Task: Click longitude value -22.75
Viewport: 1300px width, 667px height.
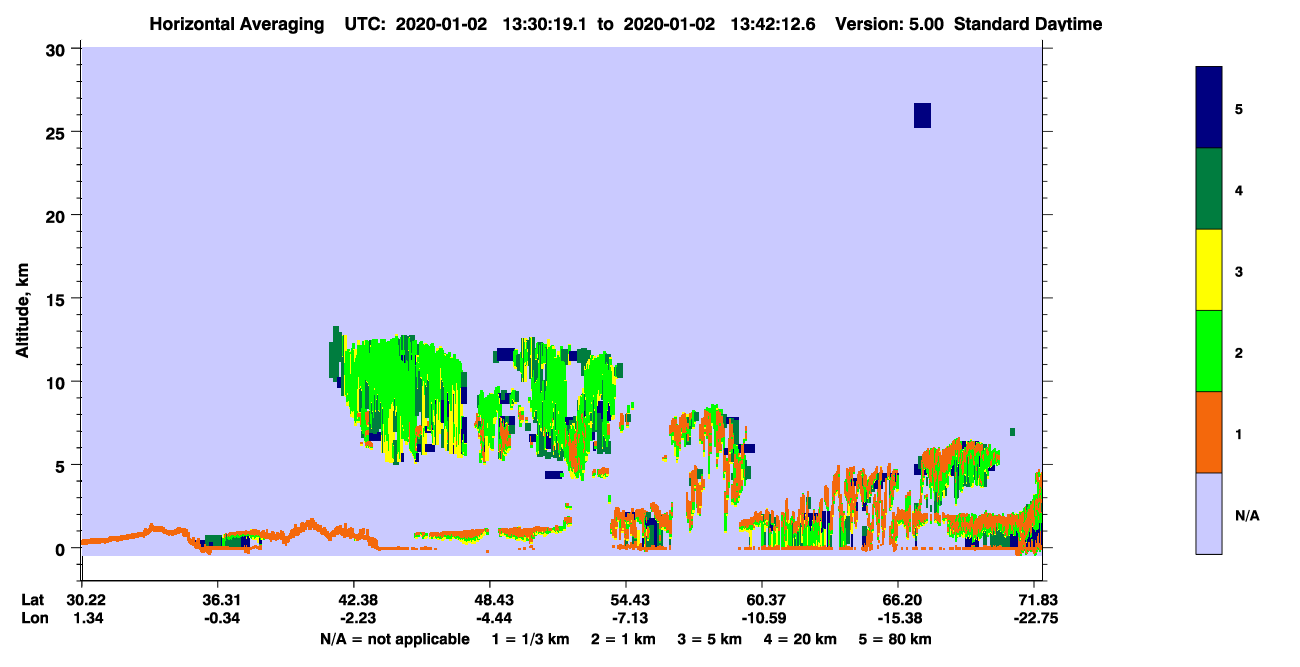Action: 1034,618
